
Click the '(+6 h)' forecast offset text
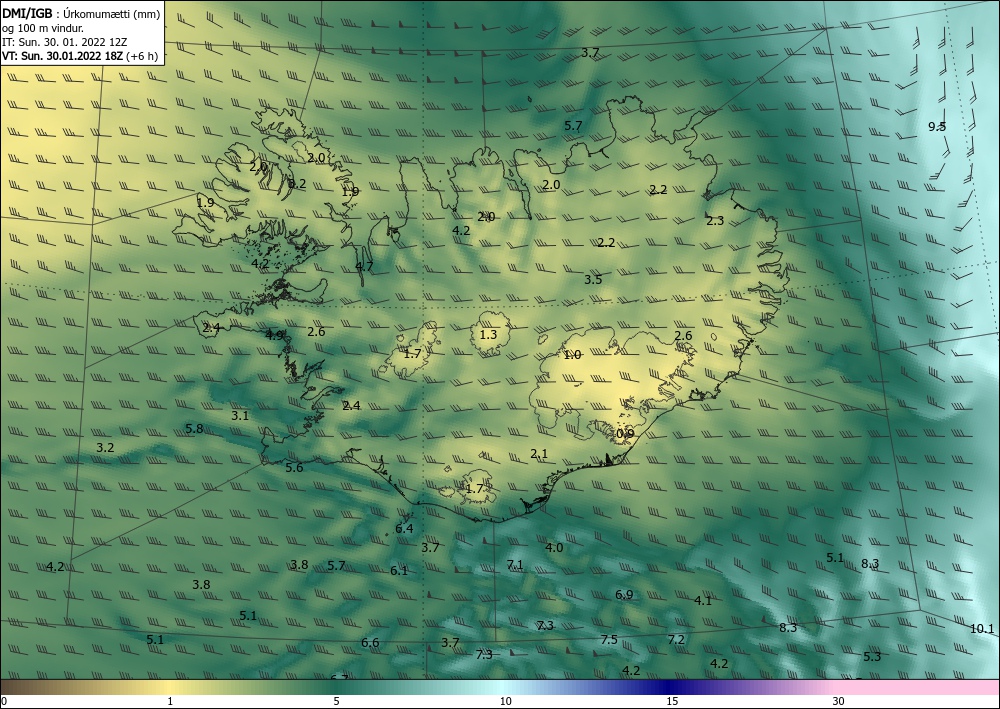[142, 56]
